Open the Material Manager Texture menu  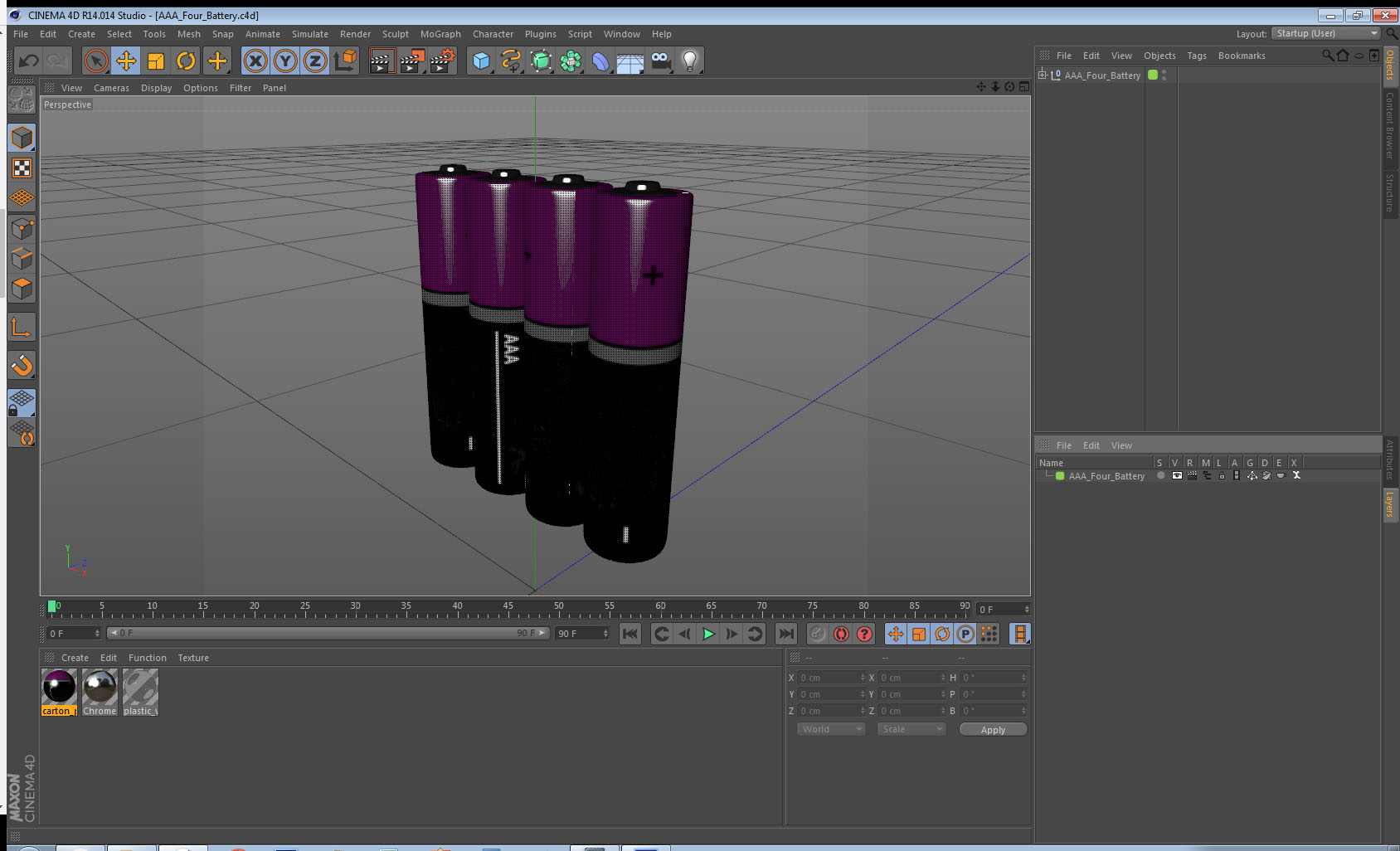[x=193, y=658]
